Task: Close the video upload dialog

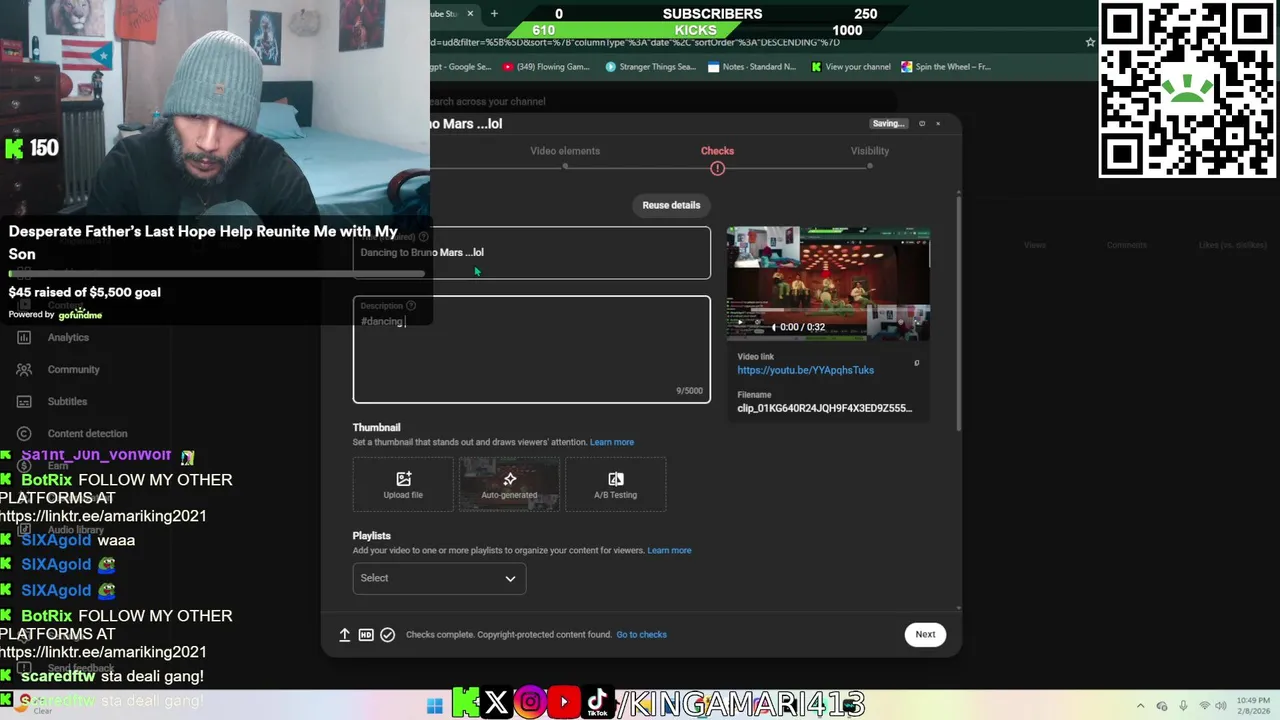Action: point(938,124)
